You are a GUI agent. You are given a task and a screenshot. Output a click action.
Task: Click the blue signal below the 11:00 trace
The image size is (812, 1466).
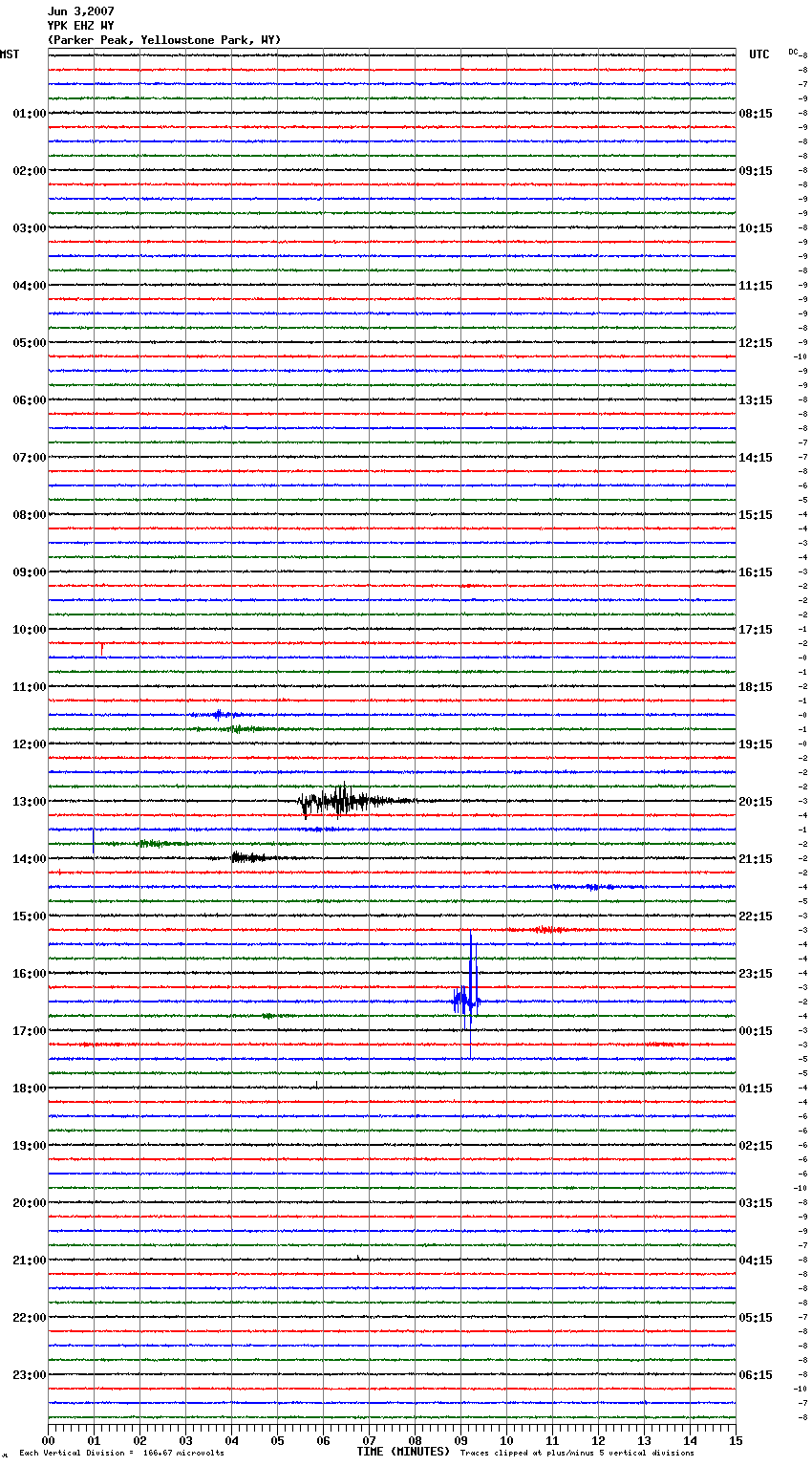point(220,714)
